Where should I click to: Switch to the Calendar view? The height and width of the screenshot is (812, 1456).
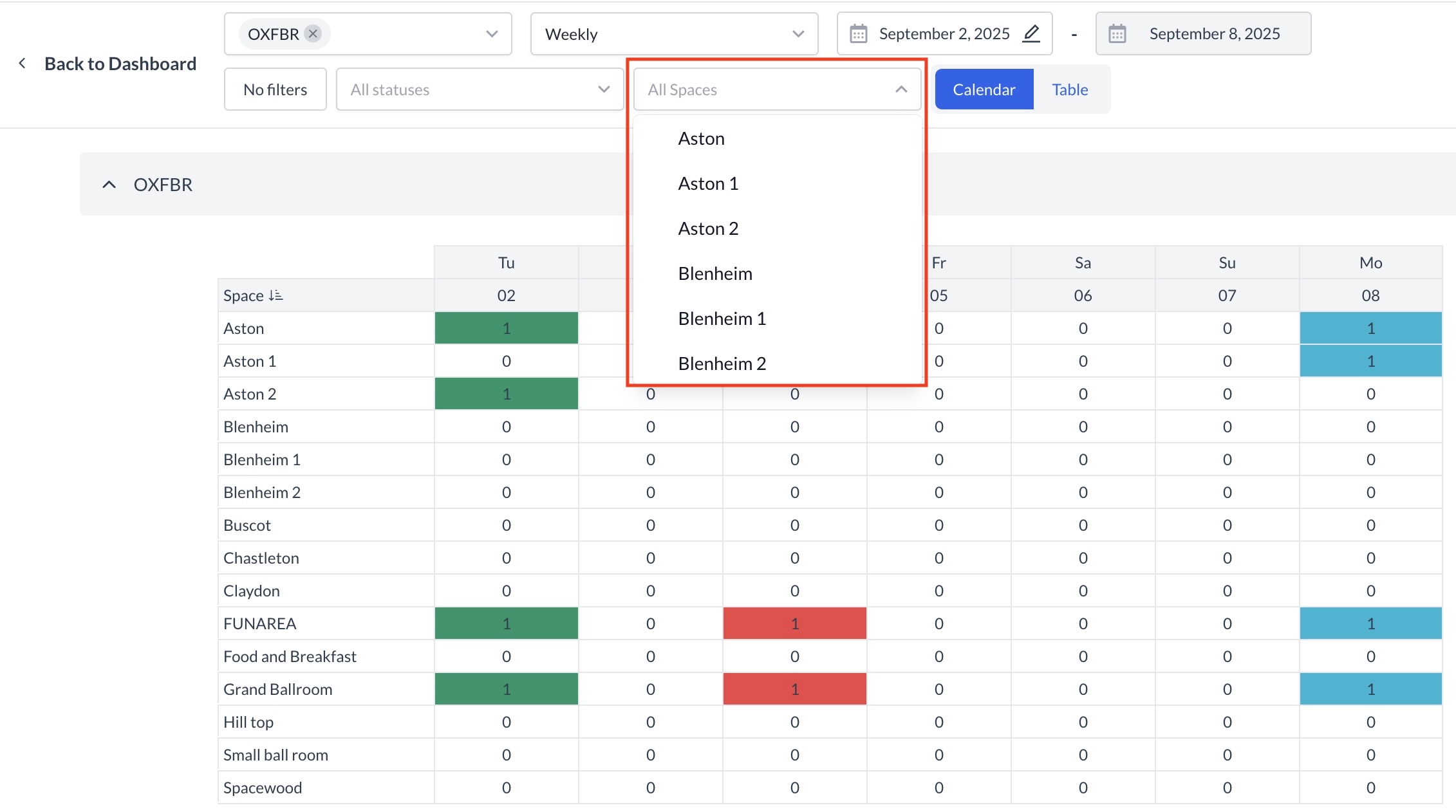[x=984, y=89]
